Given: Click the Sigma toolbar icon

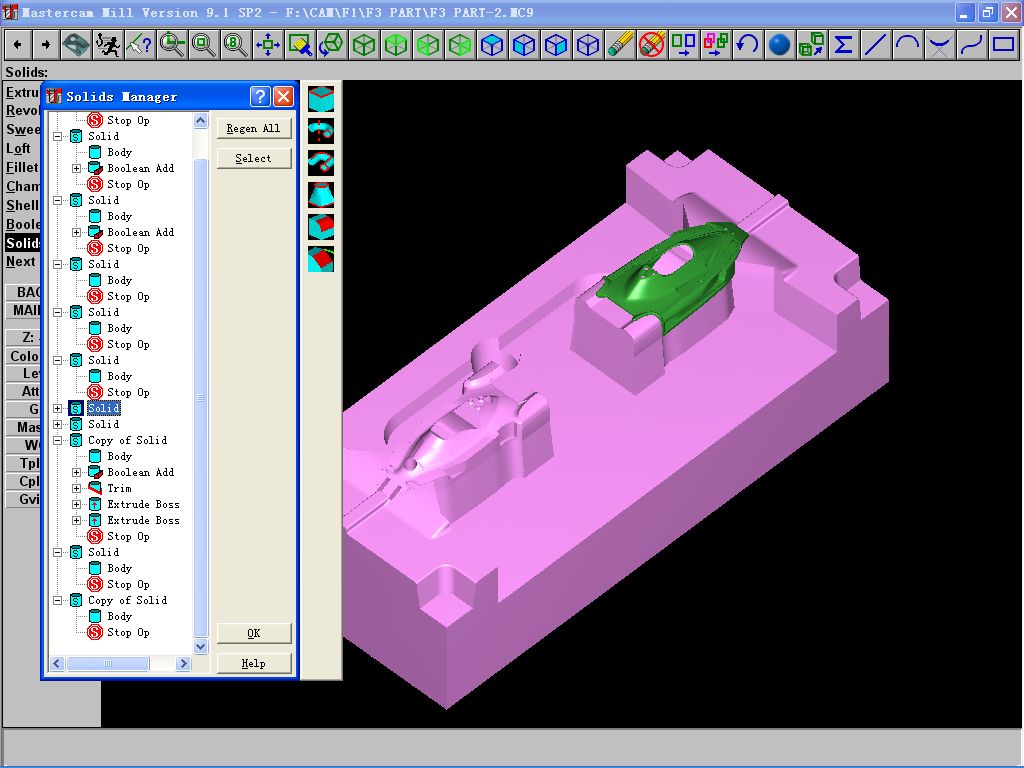Looking at the screenshot, I should [x=844, y=44].
